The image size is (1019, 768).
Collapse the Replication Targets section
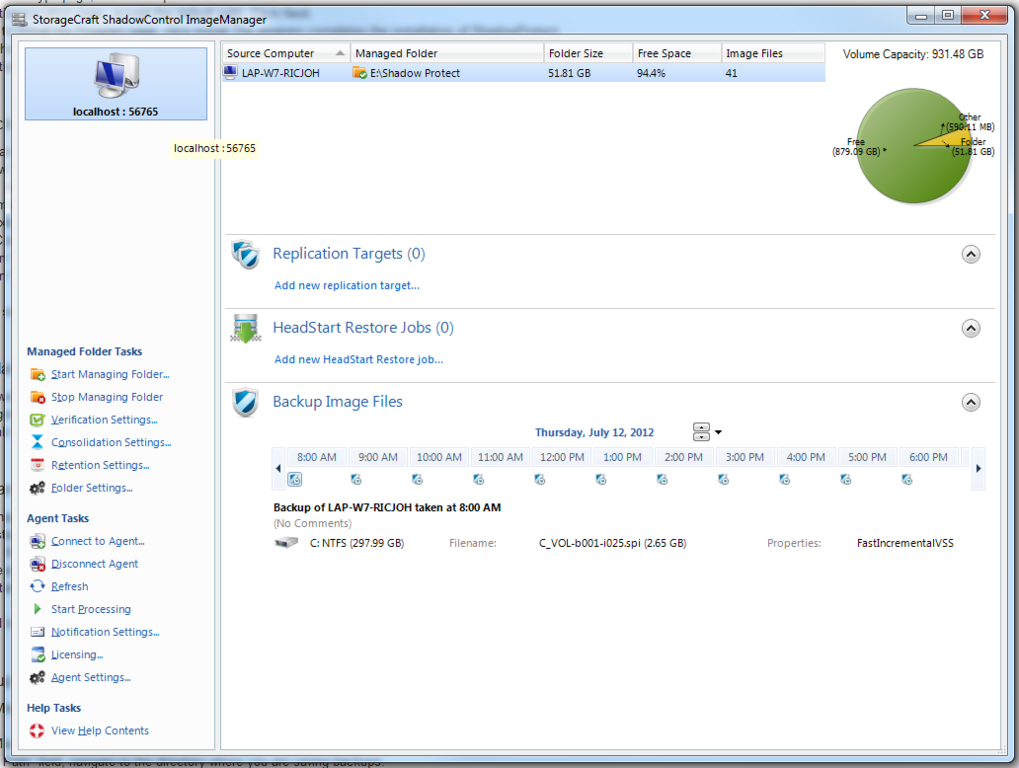pyautogui.click(x=969, y=254)
